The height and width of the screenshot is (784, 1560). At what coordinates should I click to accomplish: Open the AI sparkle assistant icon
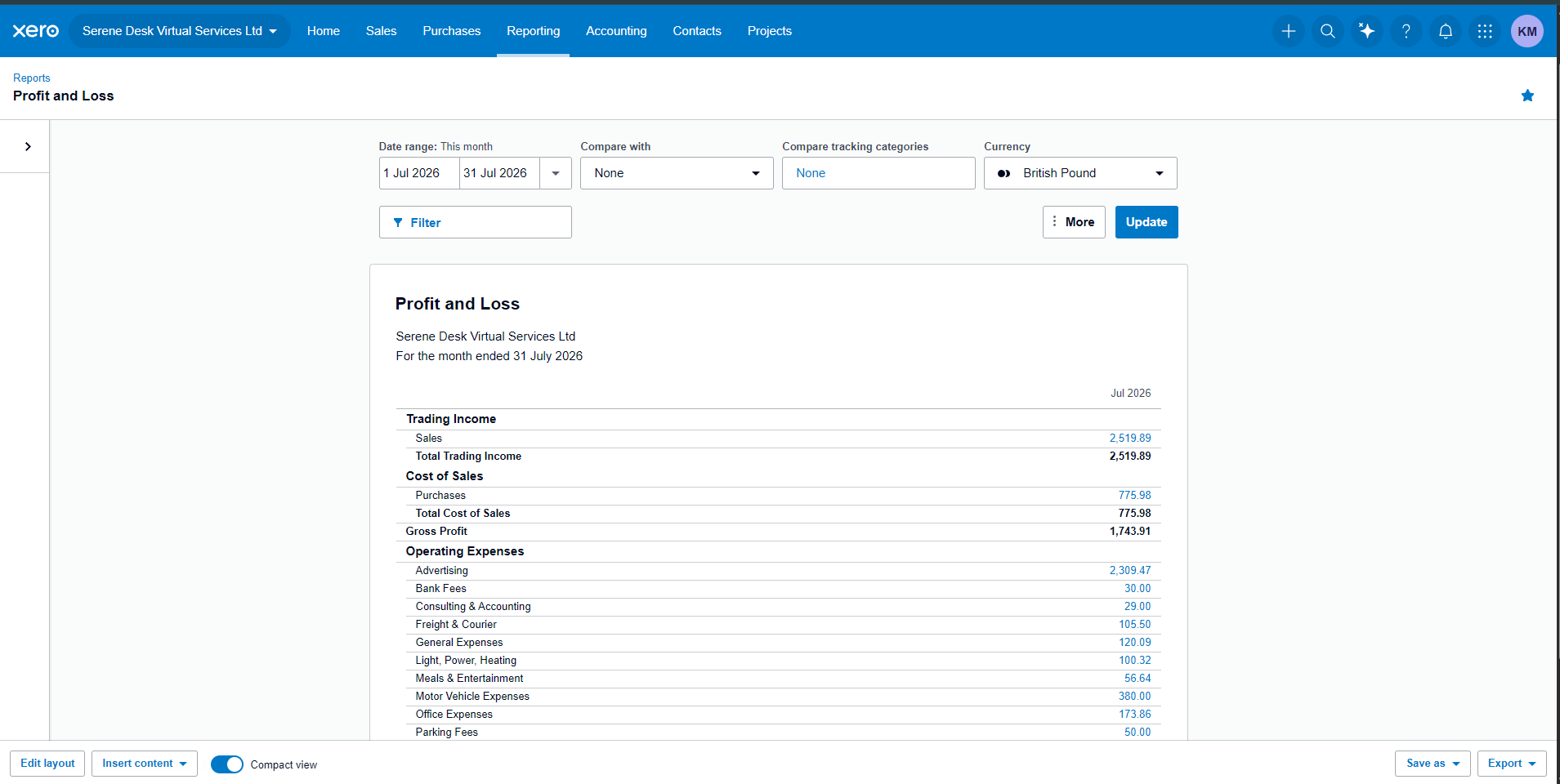point(1367,31)
